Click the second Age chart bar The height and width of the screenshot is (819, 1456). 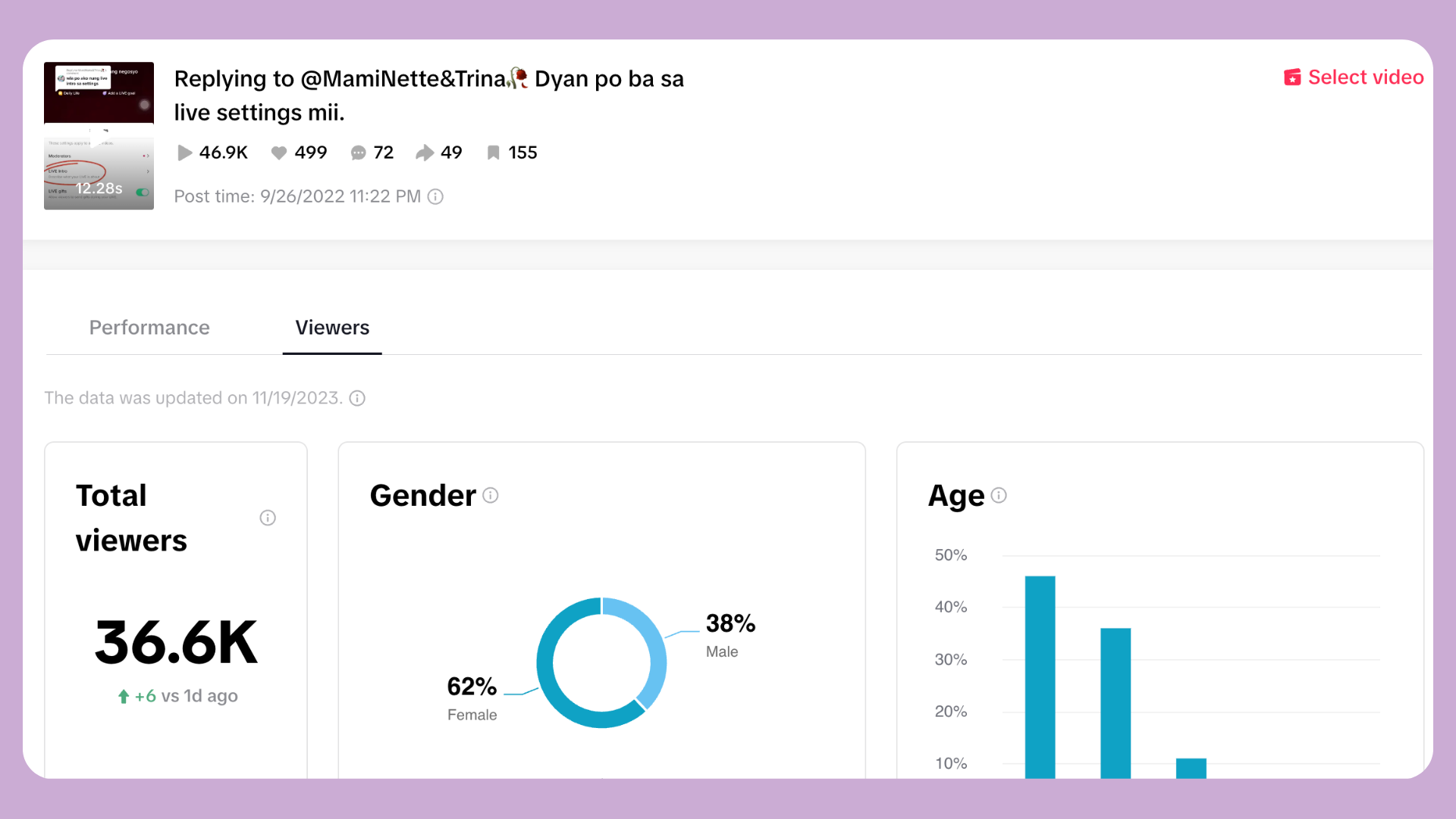coord(1116,702)
